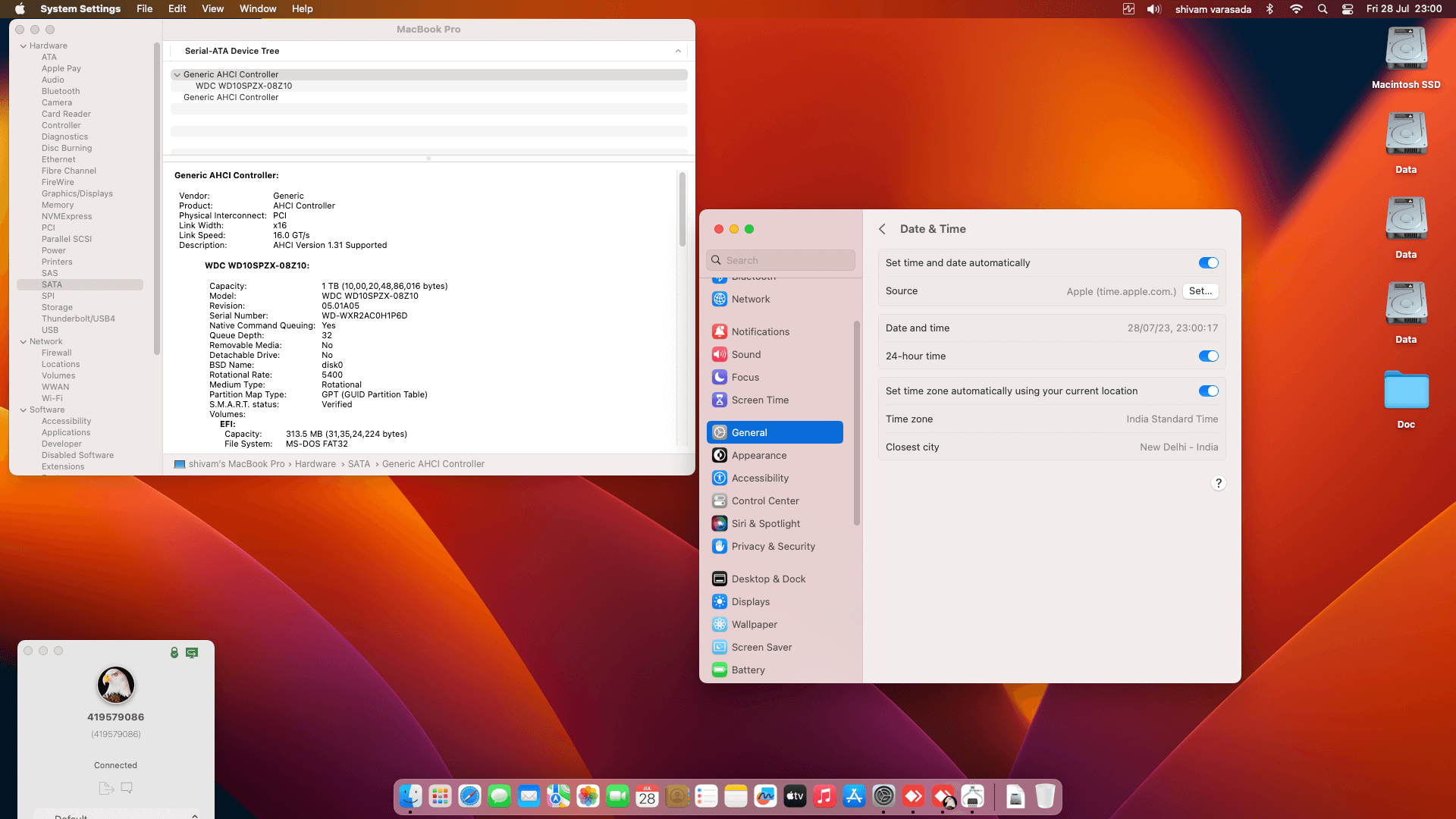The height and width of the screenshot is (819, 1456).
Task: Collapse the Generic AHCI Controller entry
Action: [x=177, y=74]
